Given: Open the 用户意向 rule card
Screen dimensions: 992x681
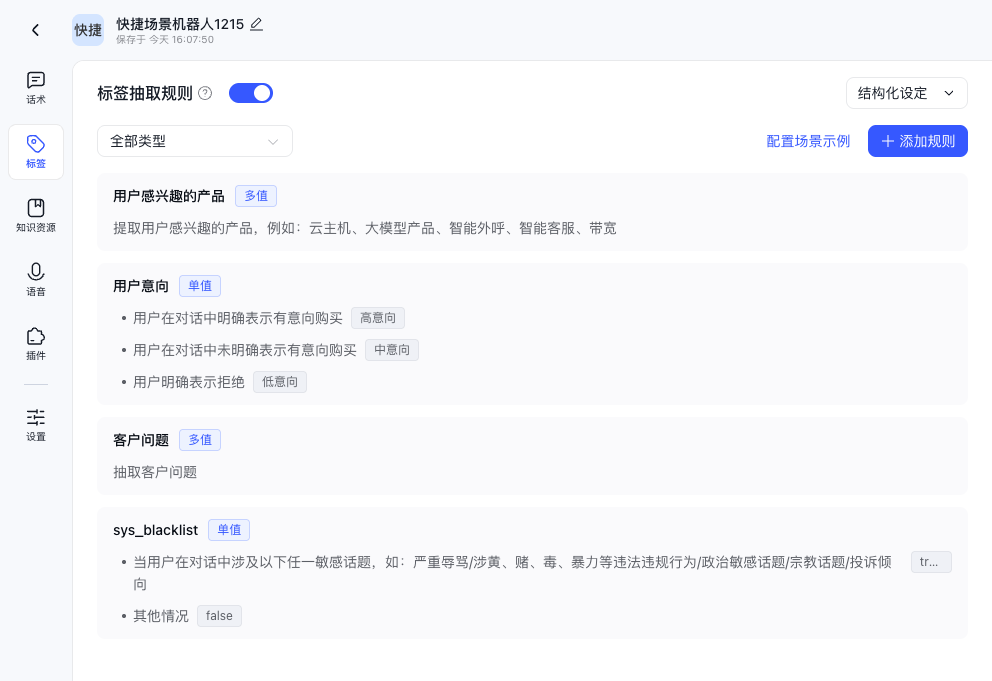Looking at the screenshot, I should click(x=532, y=333).
